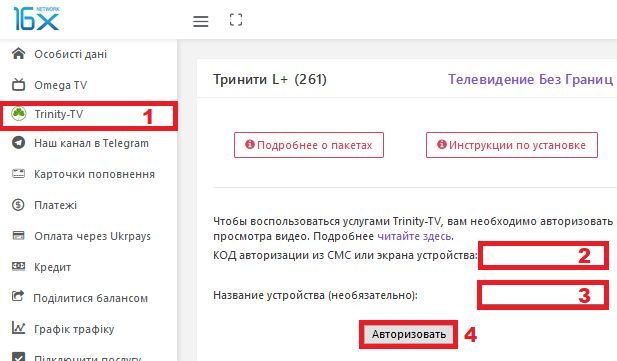
Task: Focus the Название устройства input field
Action: tap(543, 295)
